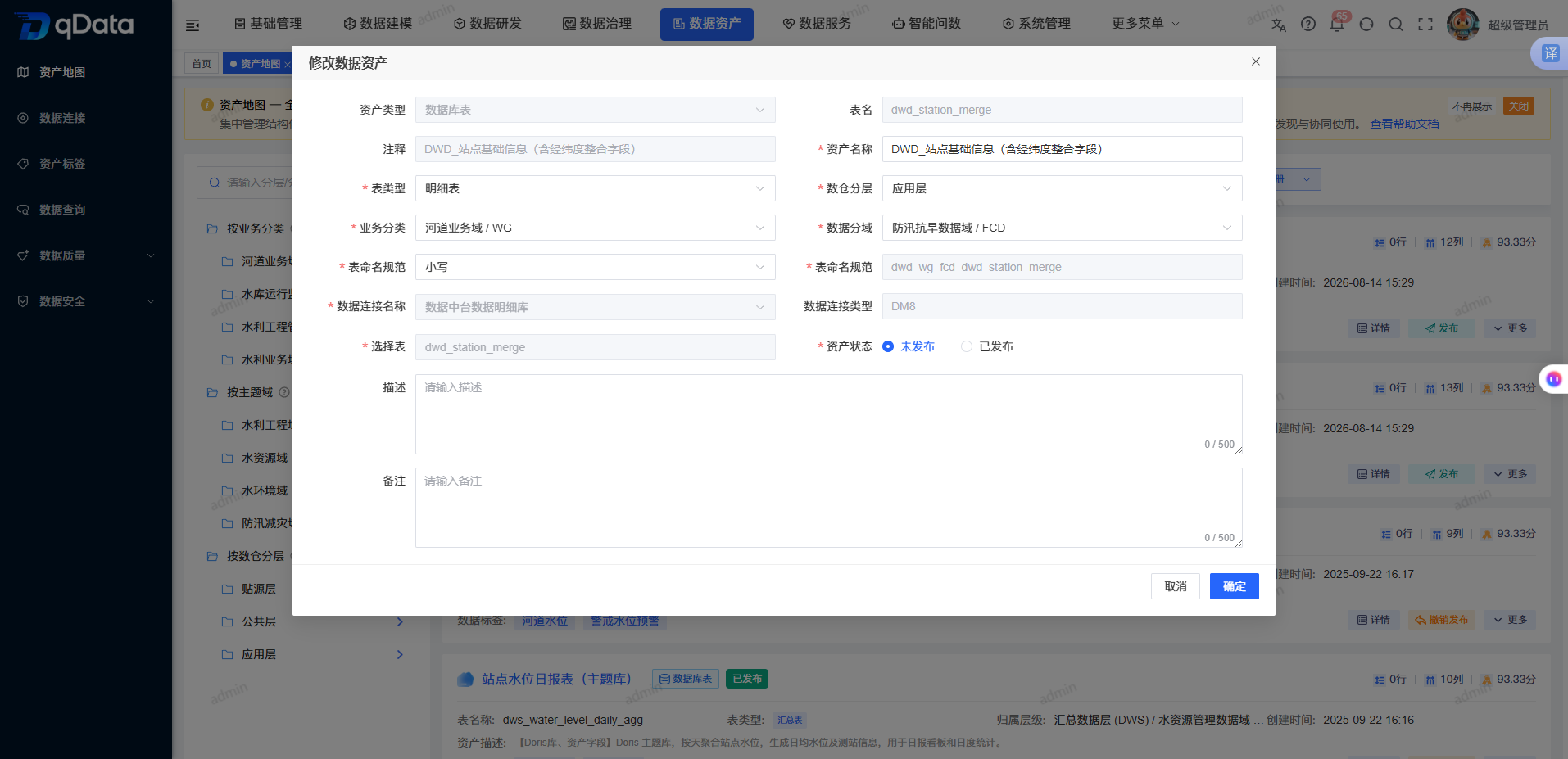Select the 未发布 radio button
The height and width of the screenshot is (759, 1568).
point(888,346)
